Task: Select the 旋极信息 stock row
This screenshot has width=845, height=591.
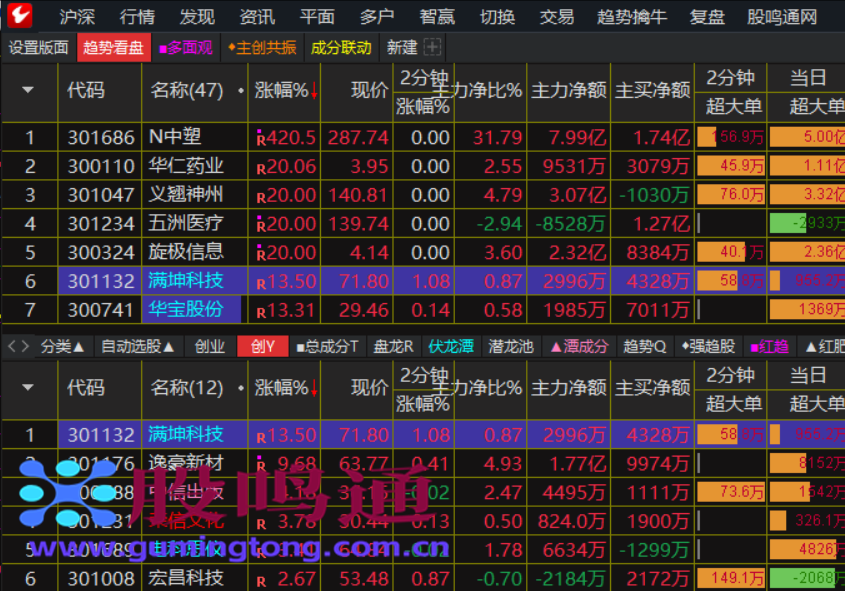Action: tap(422, 252)
